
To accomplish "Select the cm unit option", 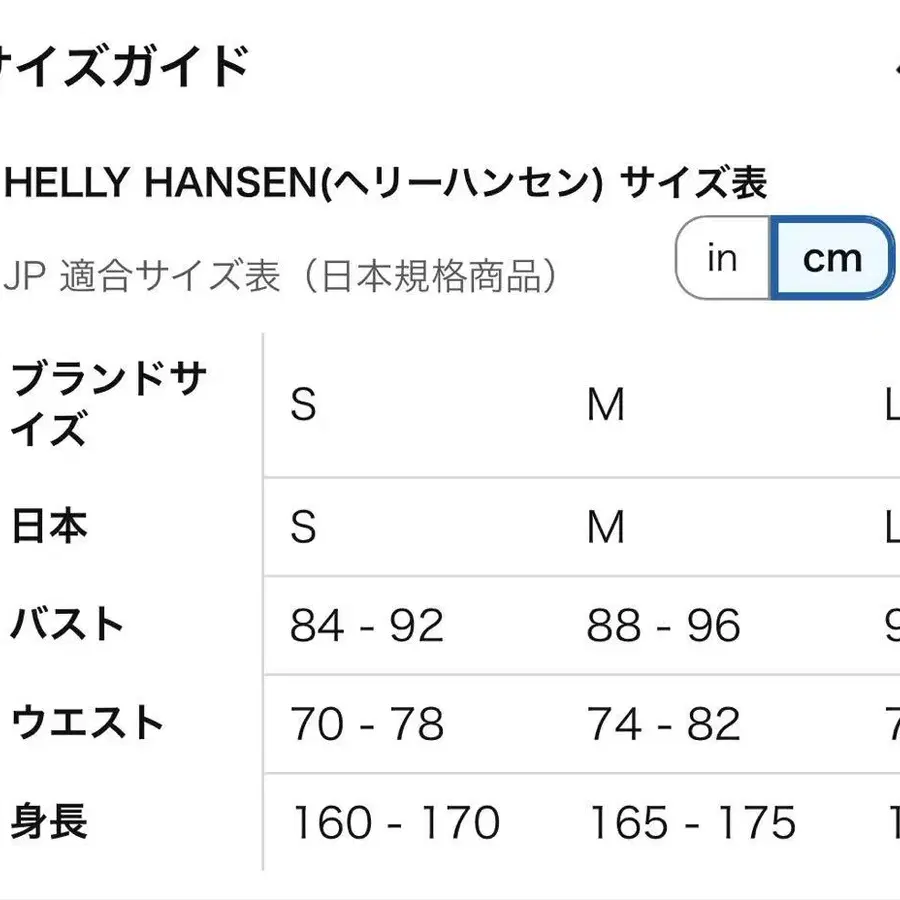I will click(832, 258).
